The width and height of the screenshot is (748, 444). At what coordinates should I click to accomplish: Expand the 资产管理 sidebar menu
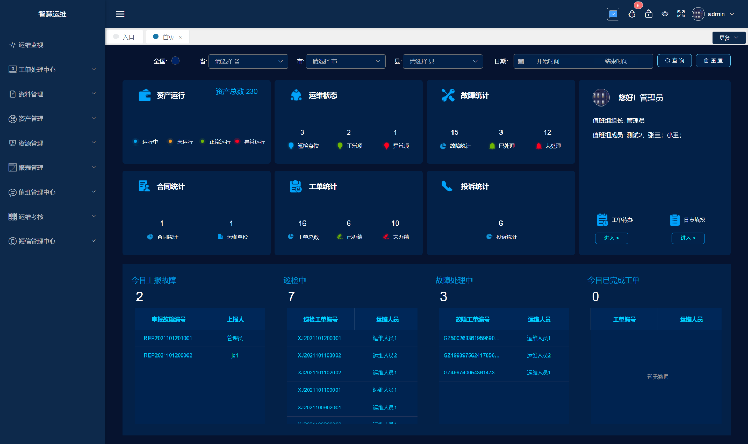52,117
